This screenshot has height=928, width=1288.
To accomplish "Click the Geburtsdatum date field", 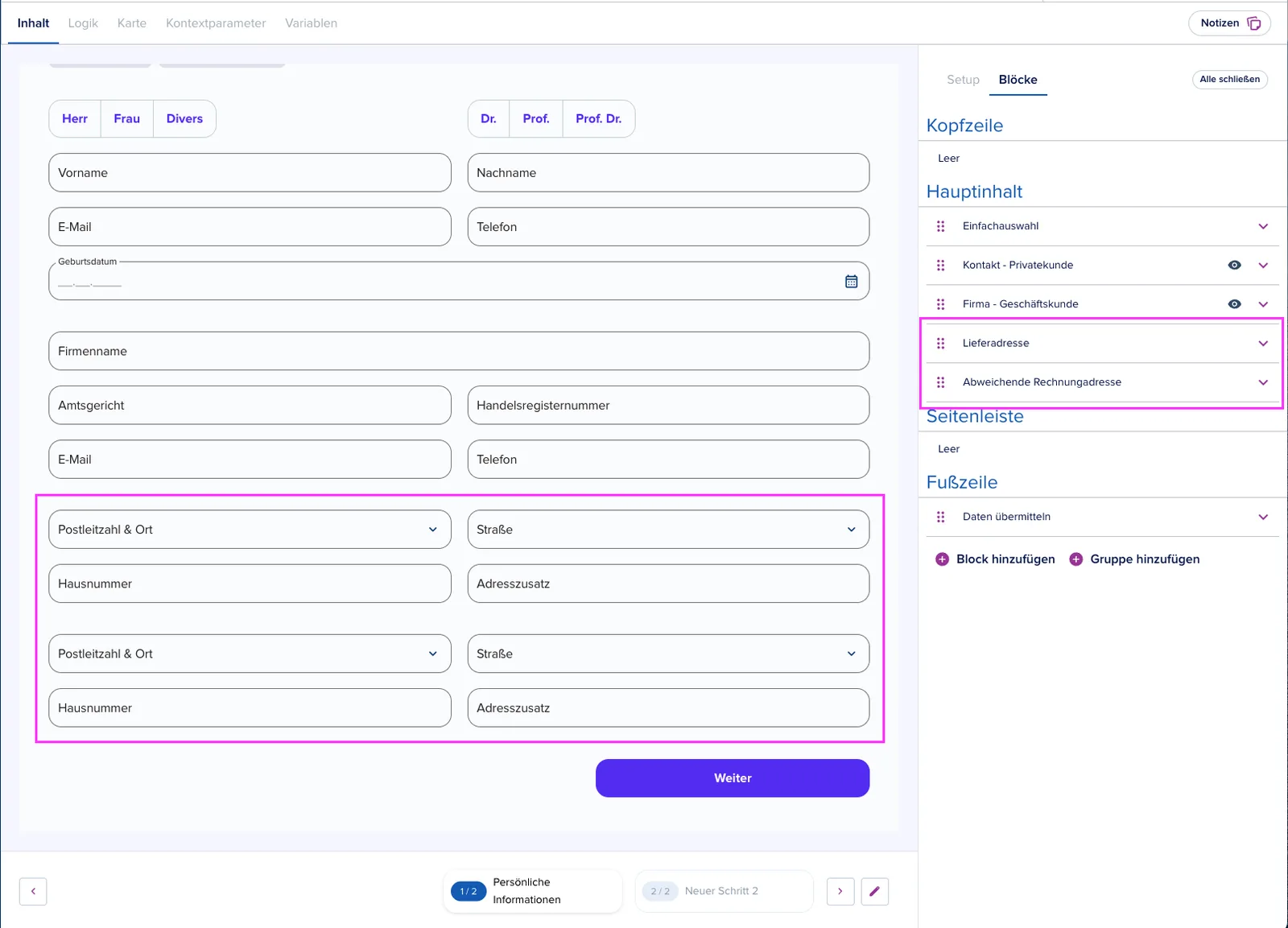I will point(459,281).
